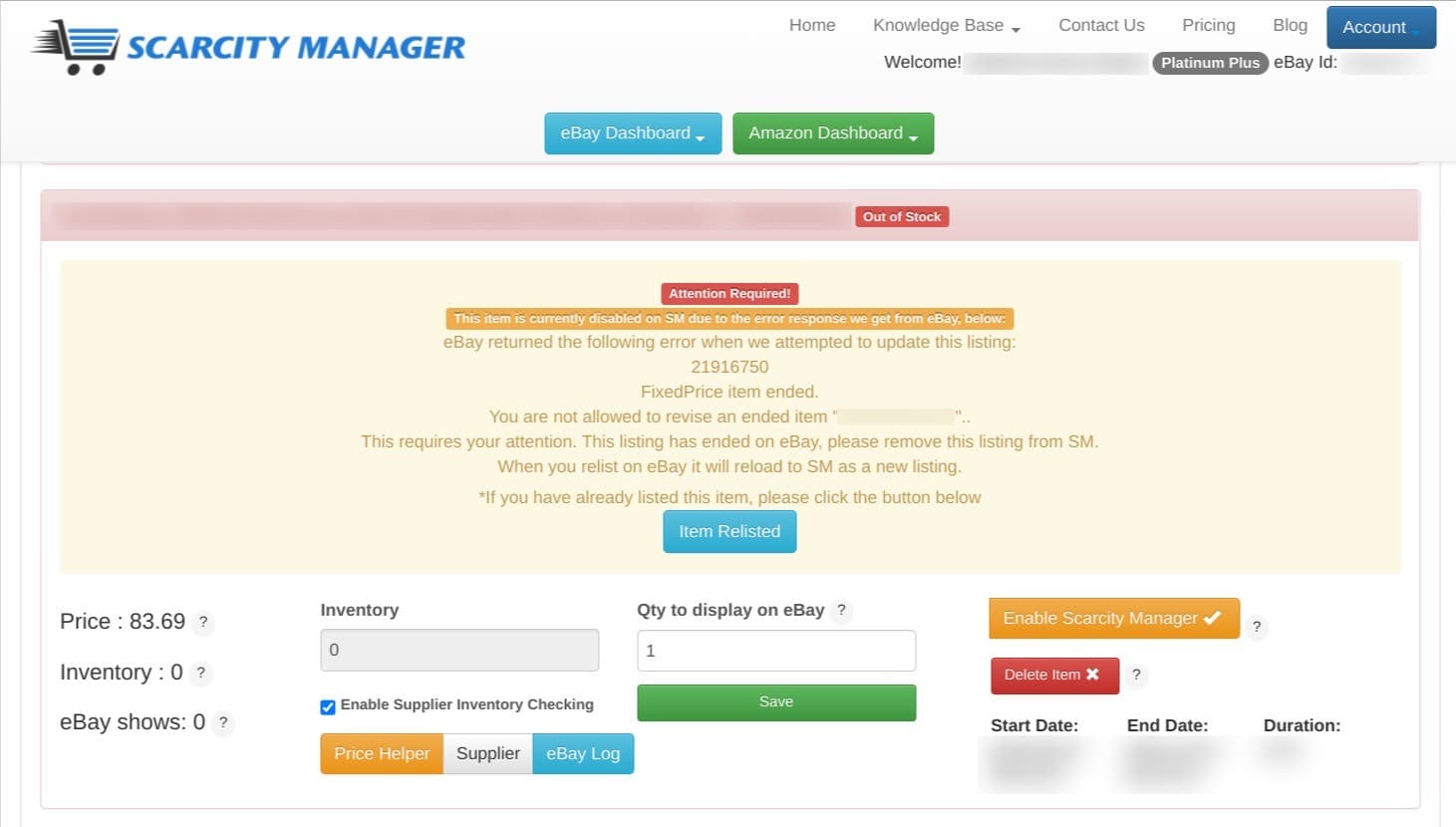Open help icon beside Delete Item
The height and width of the screenshot is (827, 1456).
[x=1136, y=675]
